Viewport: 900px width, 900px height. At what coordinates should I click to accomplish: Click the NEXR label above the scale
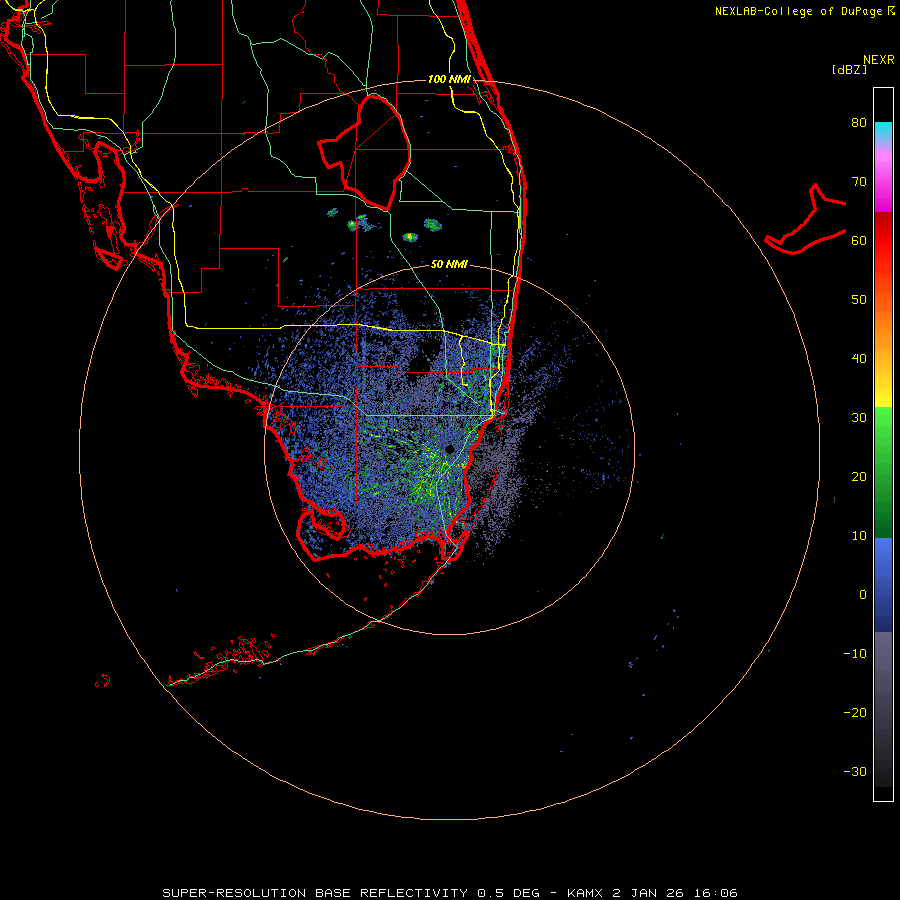click(x=879, y=60)
